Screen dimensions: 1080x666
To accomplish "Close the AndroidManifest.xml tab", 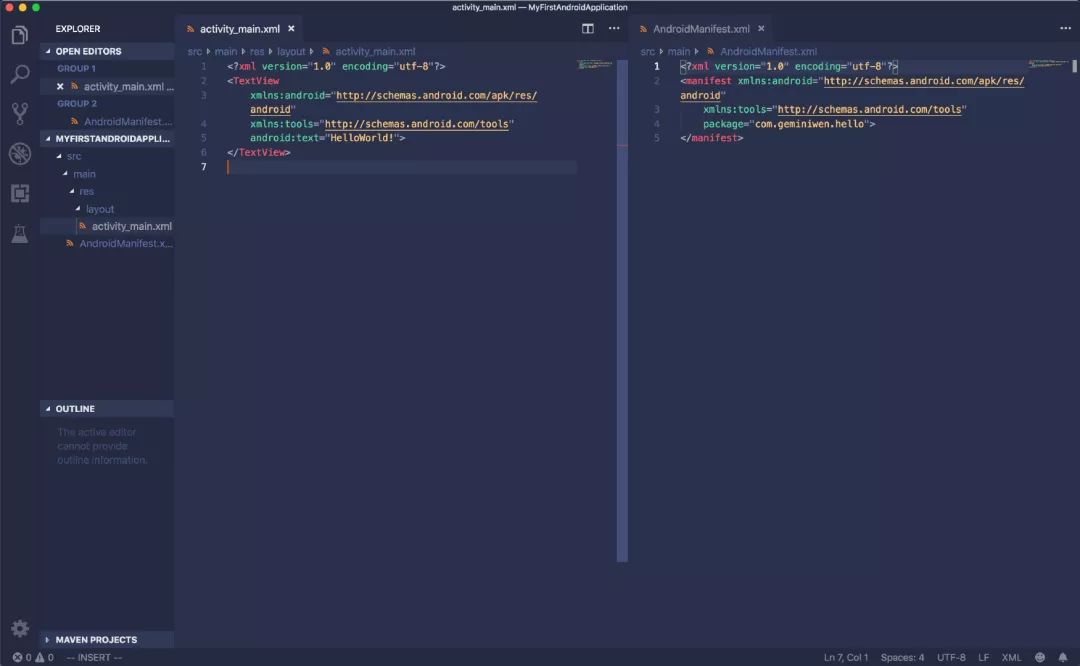I will click(761, 29).
